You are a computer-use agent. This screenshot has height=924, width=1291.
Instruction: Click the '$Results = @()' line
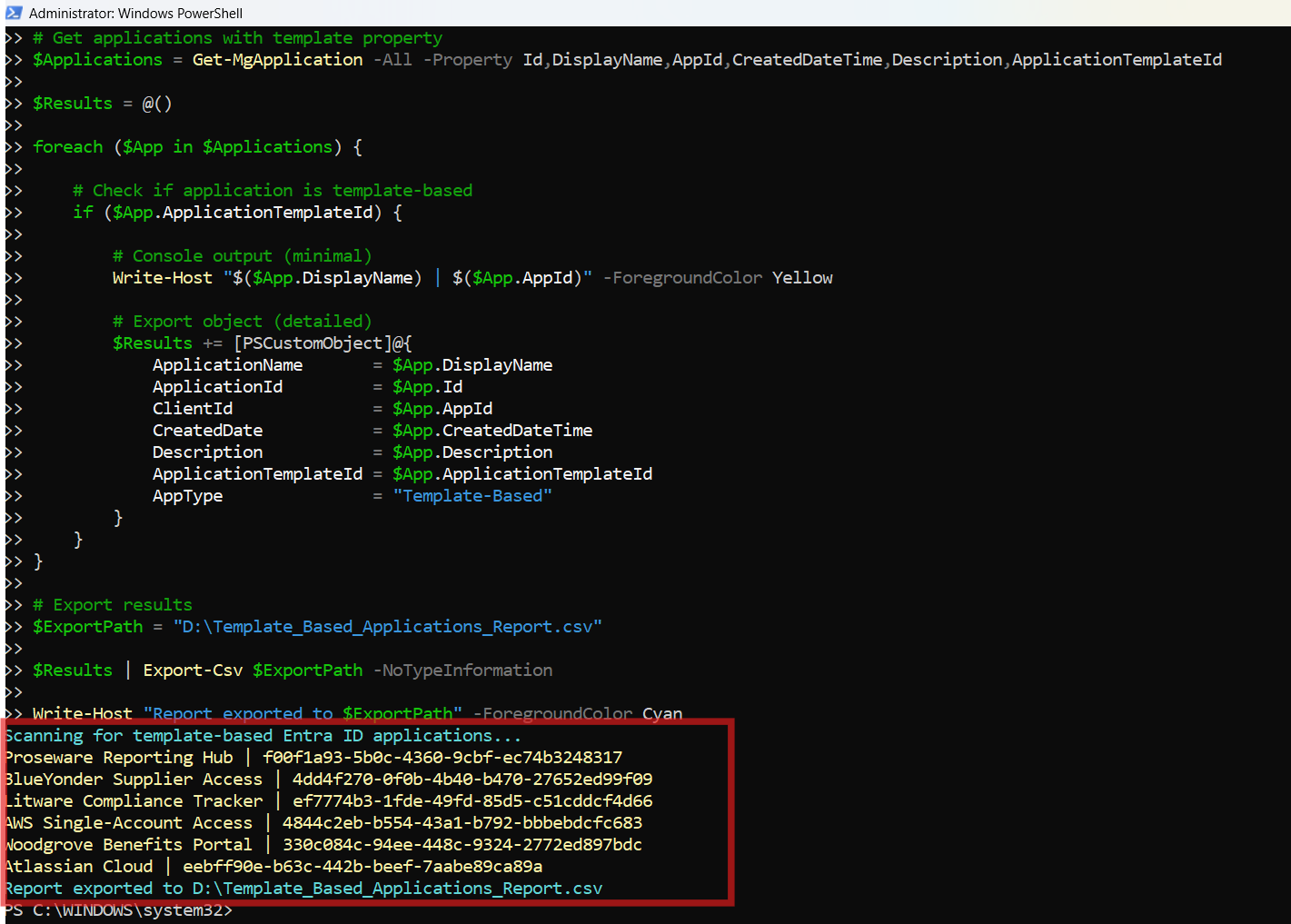(102, 104)
